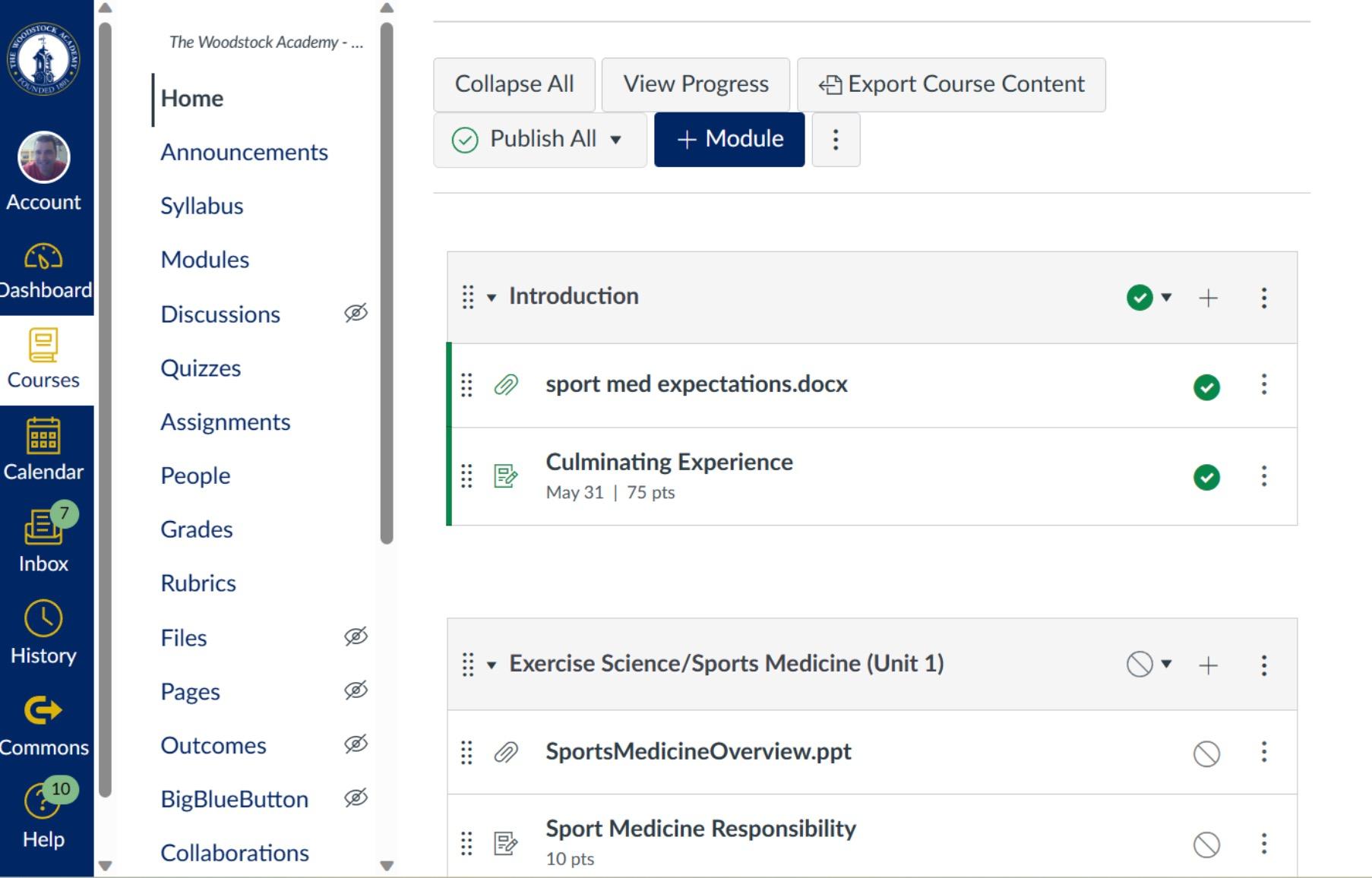This screenshot has height=878, width=1372.
Task: Add item to Introduction module with plus icon
Action: click(1208, 298)
